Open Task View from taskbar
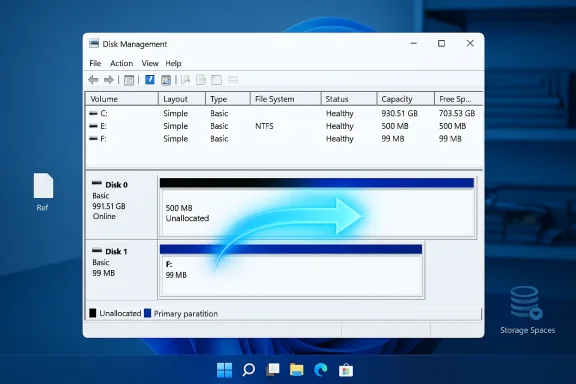The image size is (576, 384). pyautogui.click(x=273, y=370)
